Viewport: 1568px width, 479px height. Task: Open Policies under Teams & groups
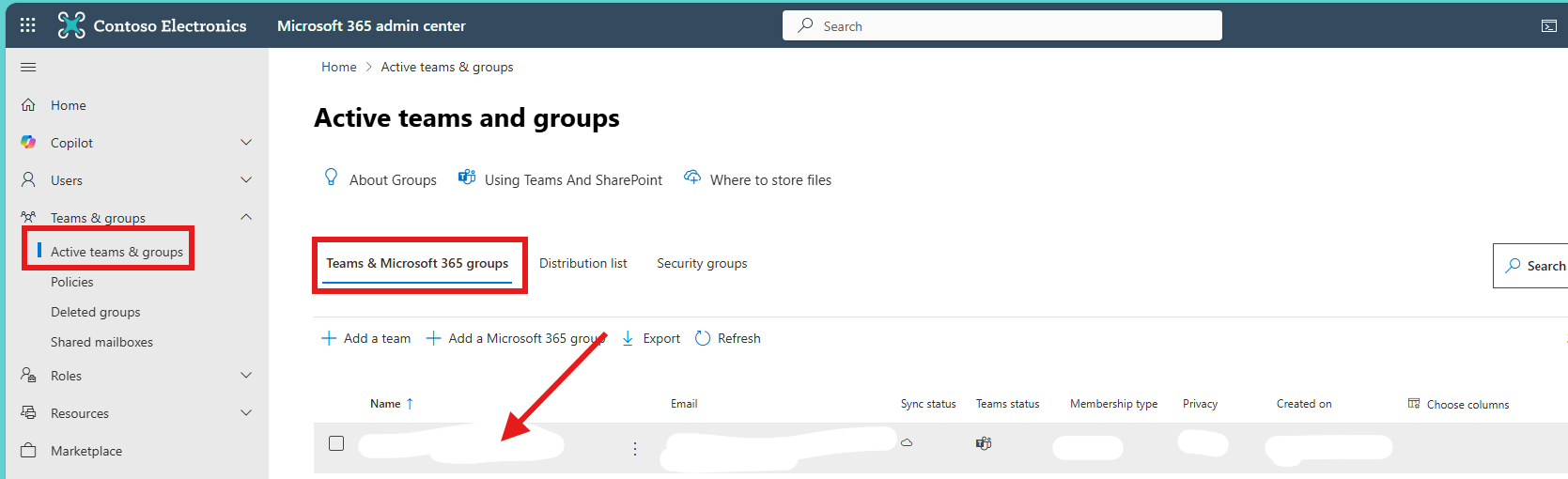tap(72, 282)
